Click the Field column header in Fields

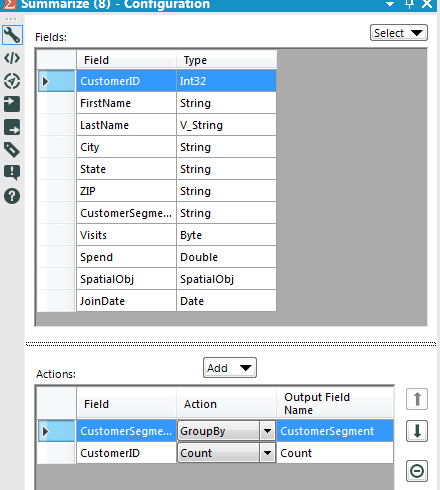click(126, 60)
